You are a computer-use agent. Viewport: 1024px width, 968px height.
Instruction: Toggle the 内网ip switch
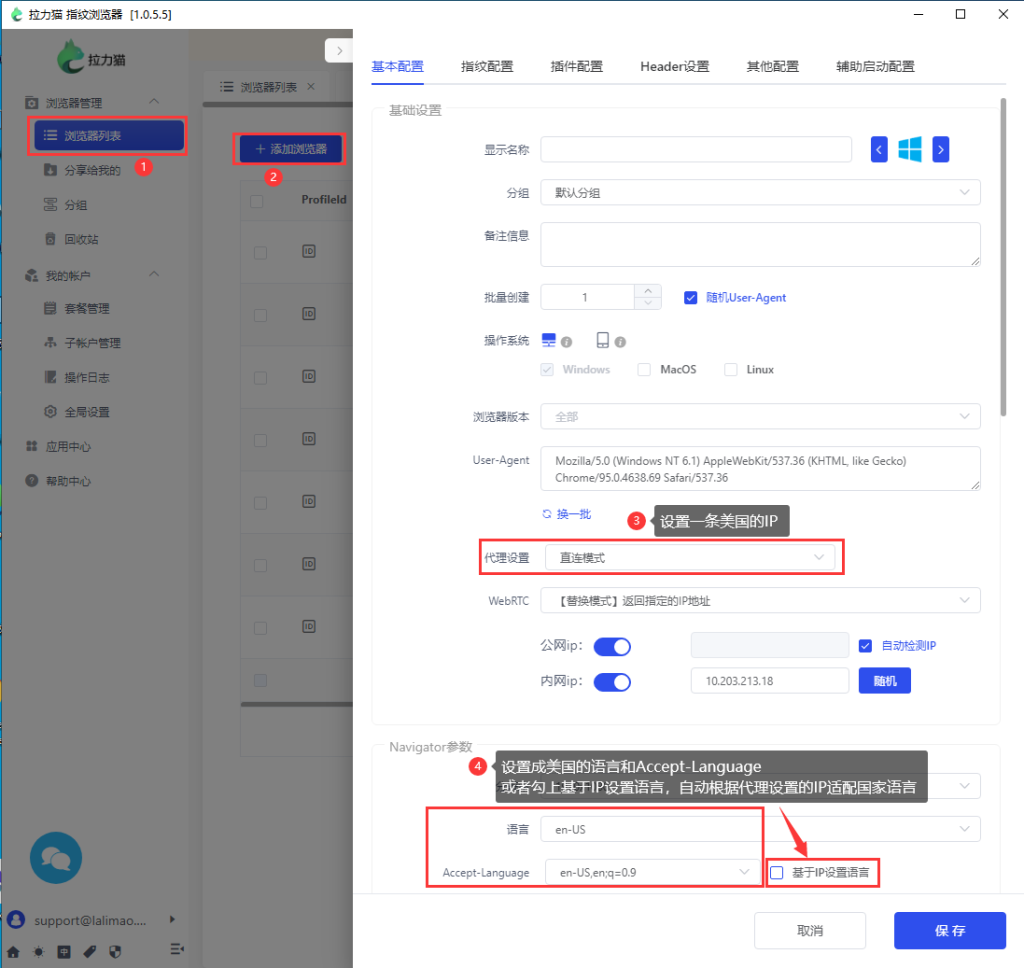(612, 681)
